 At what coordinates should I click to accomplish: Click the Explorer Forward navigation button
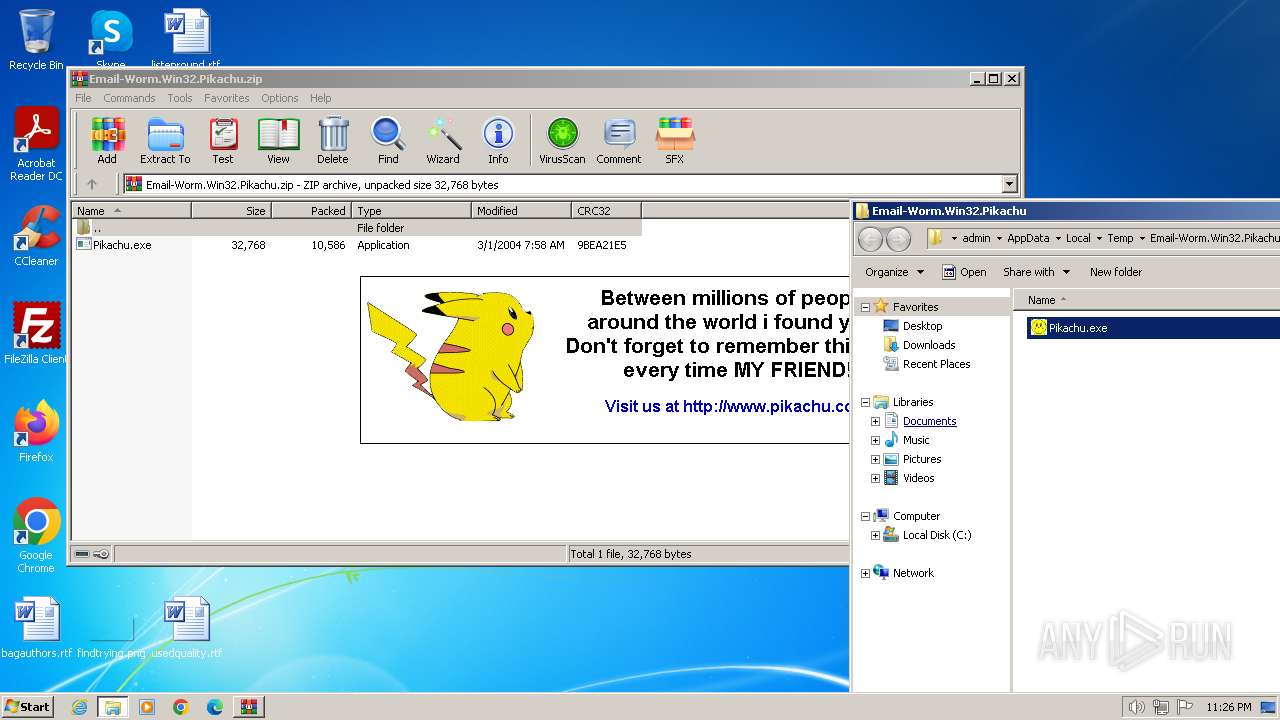click(899, 239)
